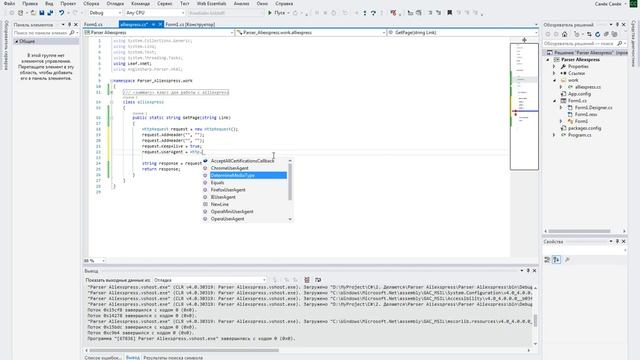Switch to Form1.cs [Конструктор] tab
The height and width of the screenshot is (360, 640).
point(190,24)
